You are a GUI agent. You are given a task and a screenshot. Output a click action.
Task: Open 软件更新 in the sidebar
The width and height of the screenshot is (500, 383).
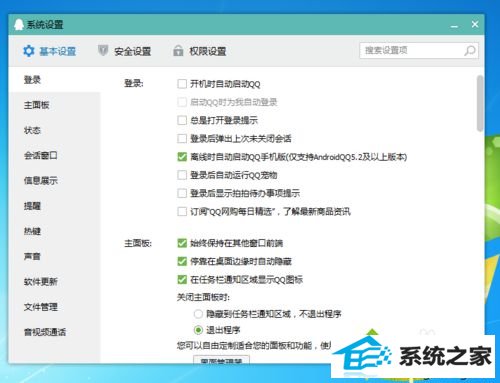(55, 282)
